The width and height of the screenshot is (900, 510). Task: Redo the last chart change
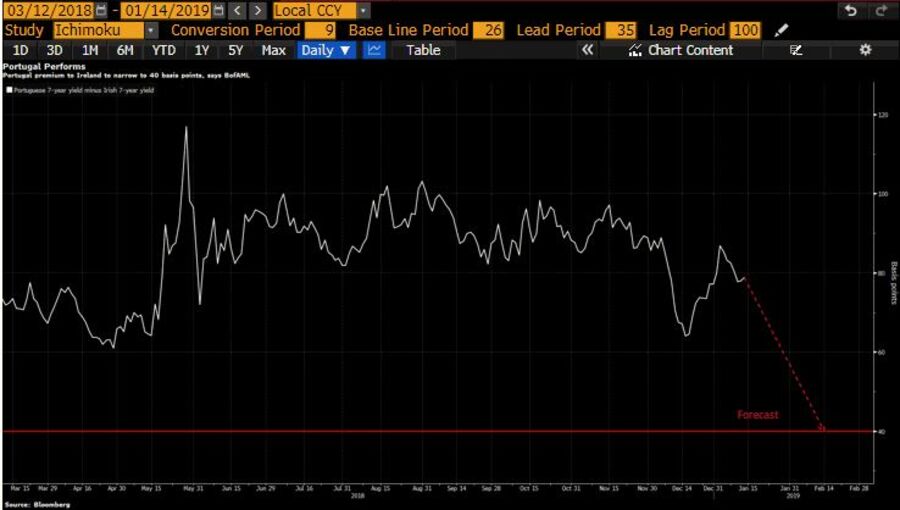881,10
